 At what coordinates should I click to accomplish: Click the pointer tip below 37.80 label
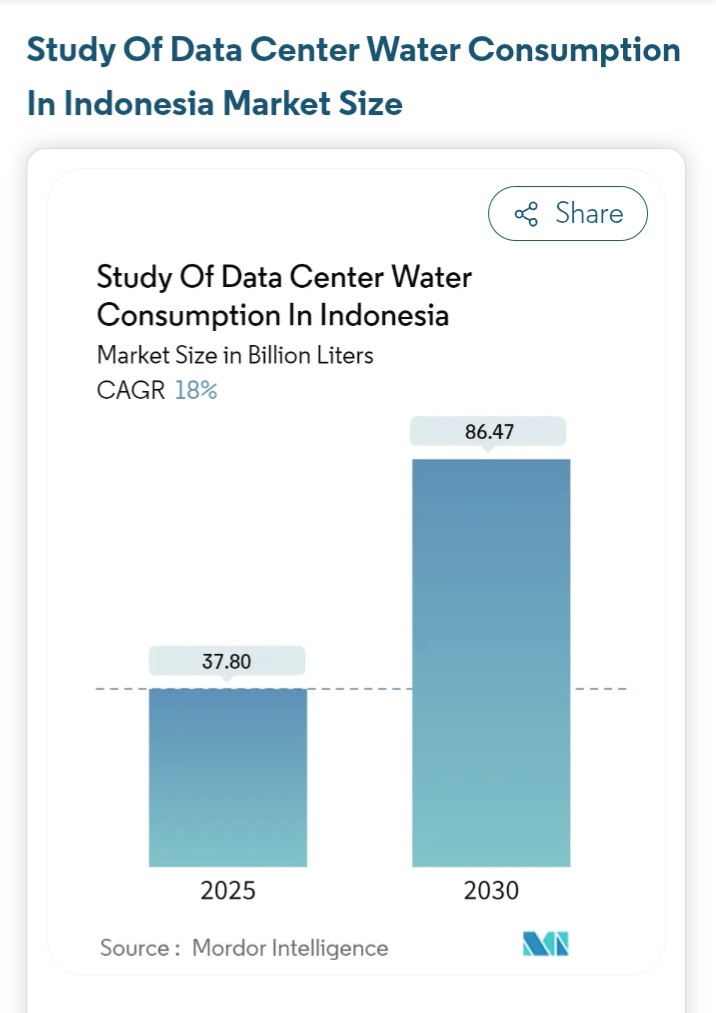(227, 680)
